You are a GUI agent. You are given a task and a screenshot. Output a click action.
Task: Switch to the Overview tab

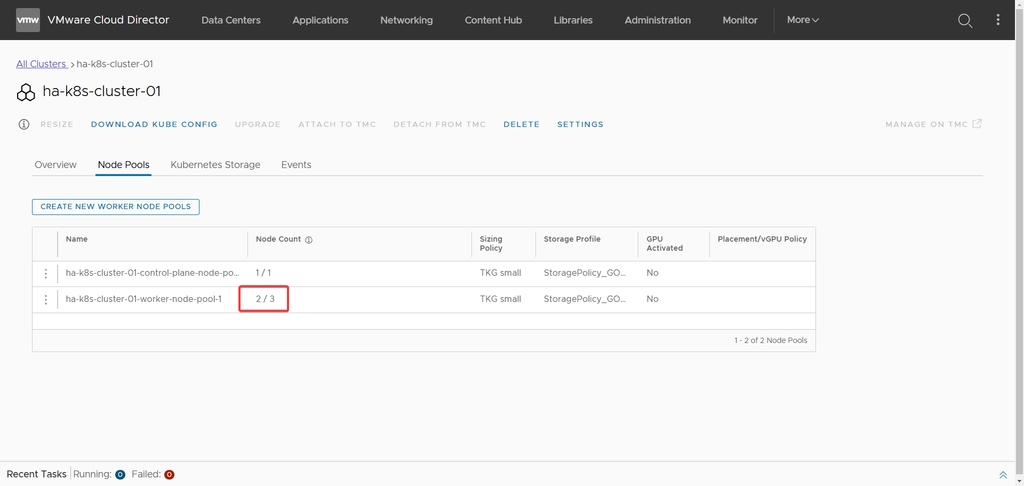tap(55, 165)
